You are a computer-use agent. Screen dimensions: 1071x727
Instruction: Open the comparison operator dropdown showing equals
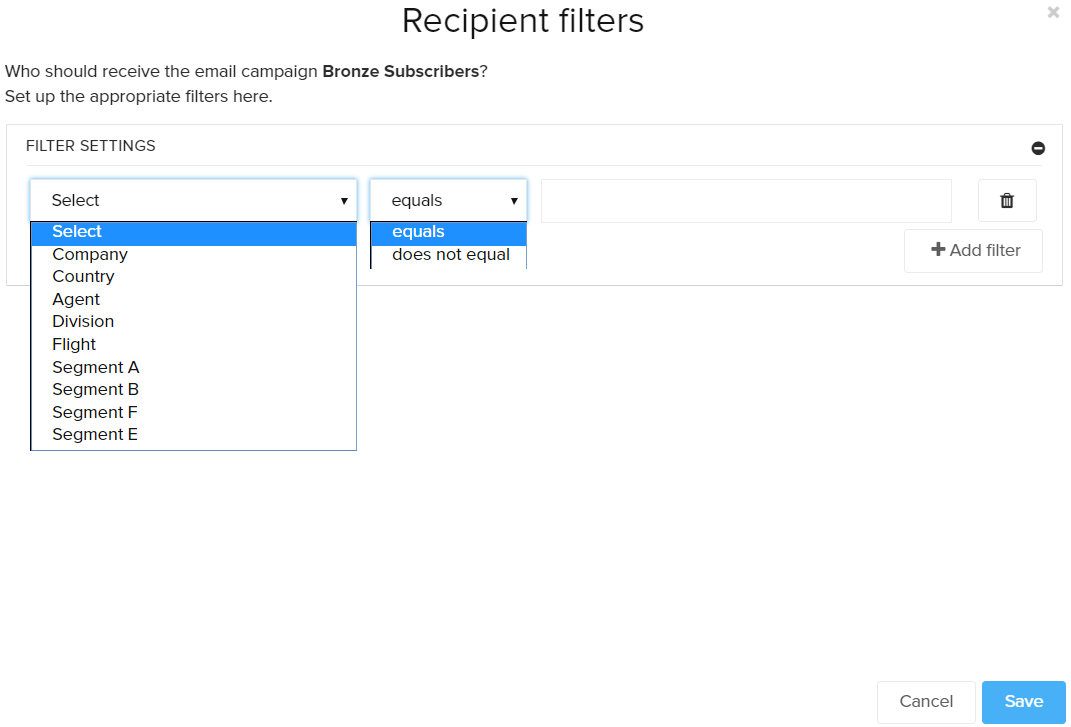(x=440, y=200)
